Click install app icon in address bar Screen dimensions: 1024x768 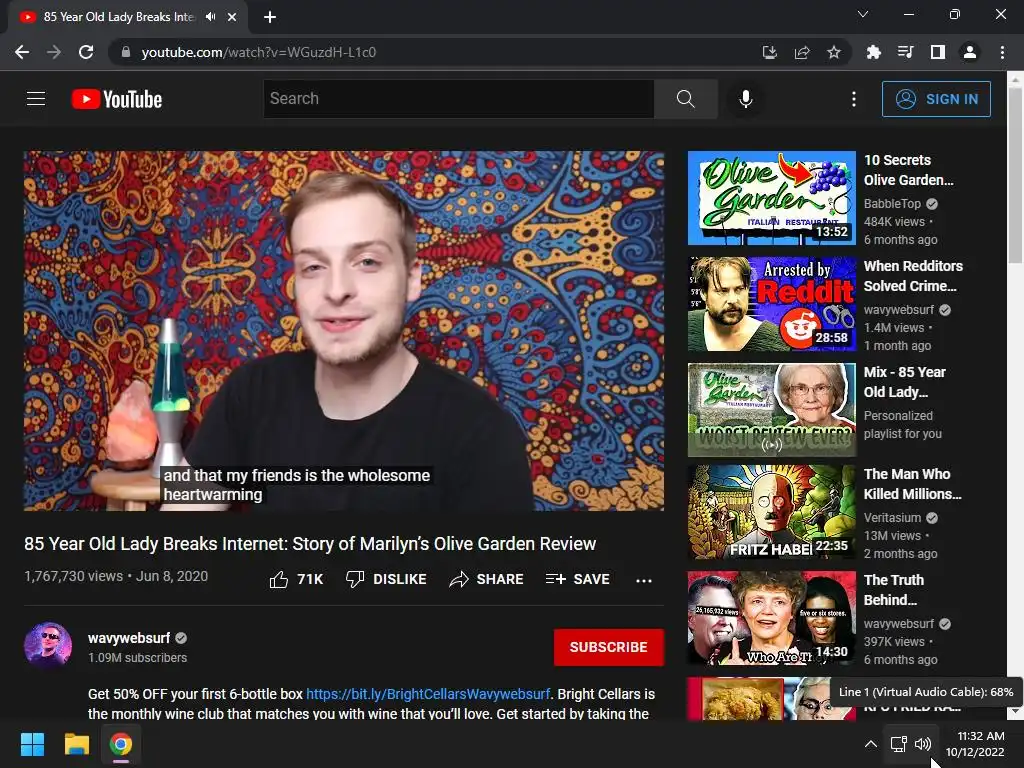tap(770, 52)
